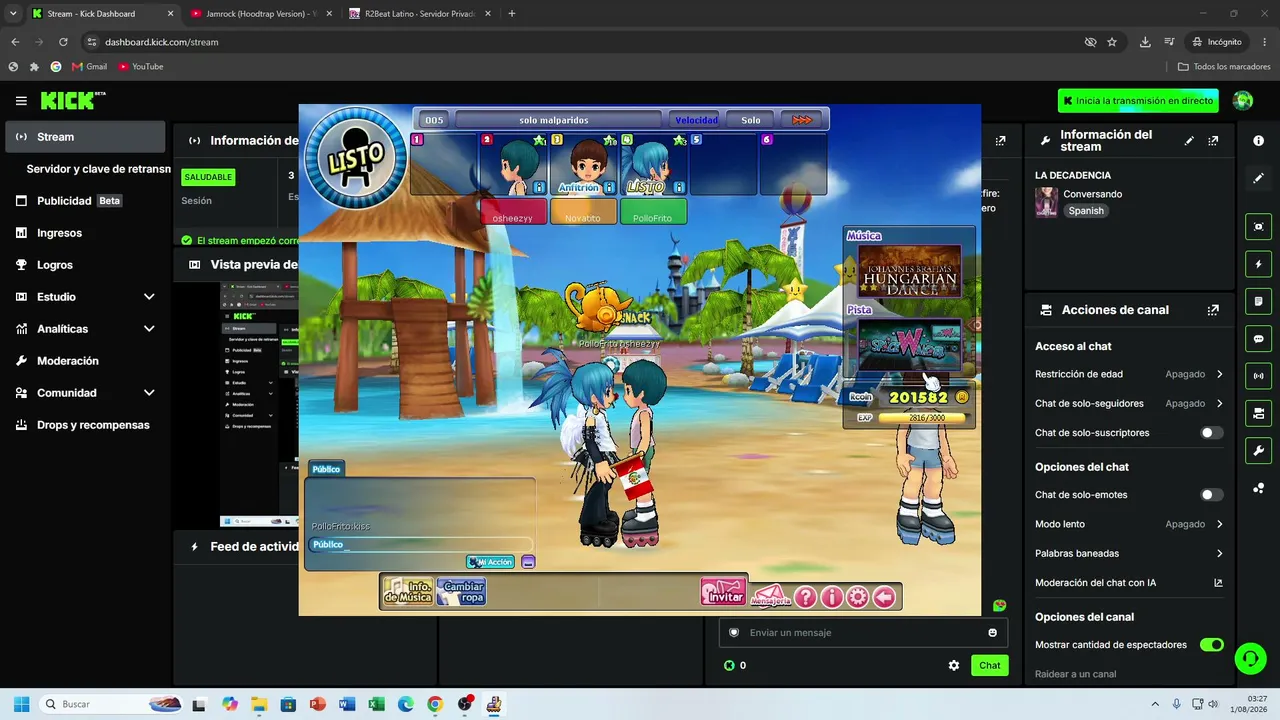The image size is (1280, 720).
Task: Switch to the R2Beat Latino tab
Action: tap(420, 14)
